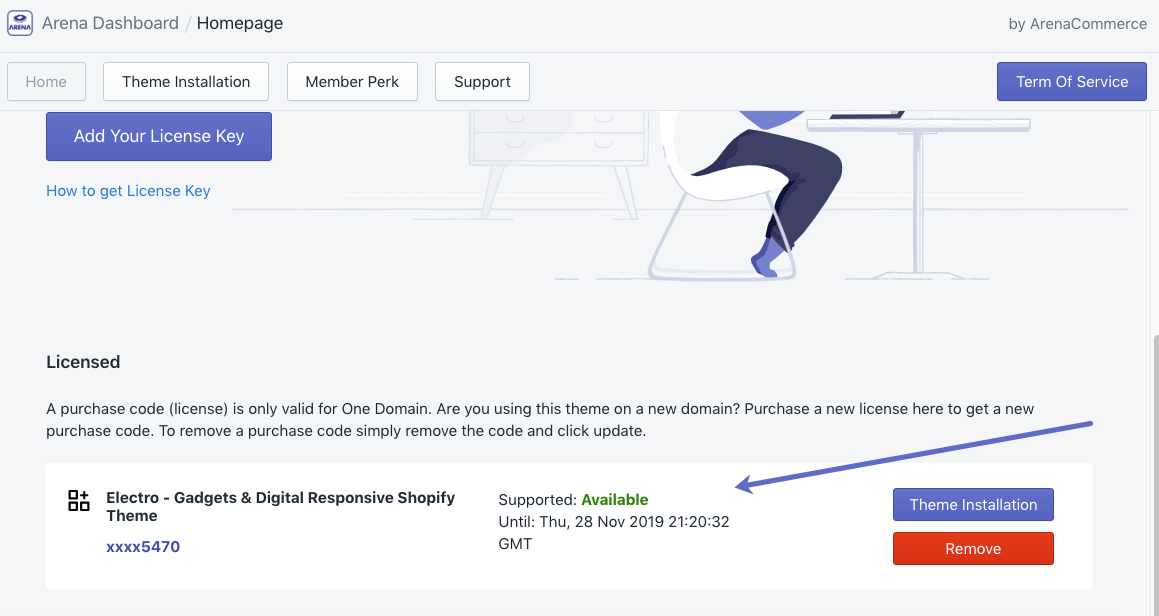Remove the Electro theme license

point(972,548)
